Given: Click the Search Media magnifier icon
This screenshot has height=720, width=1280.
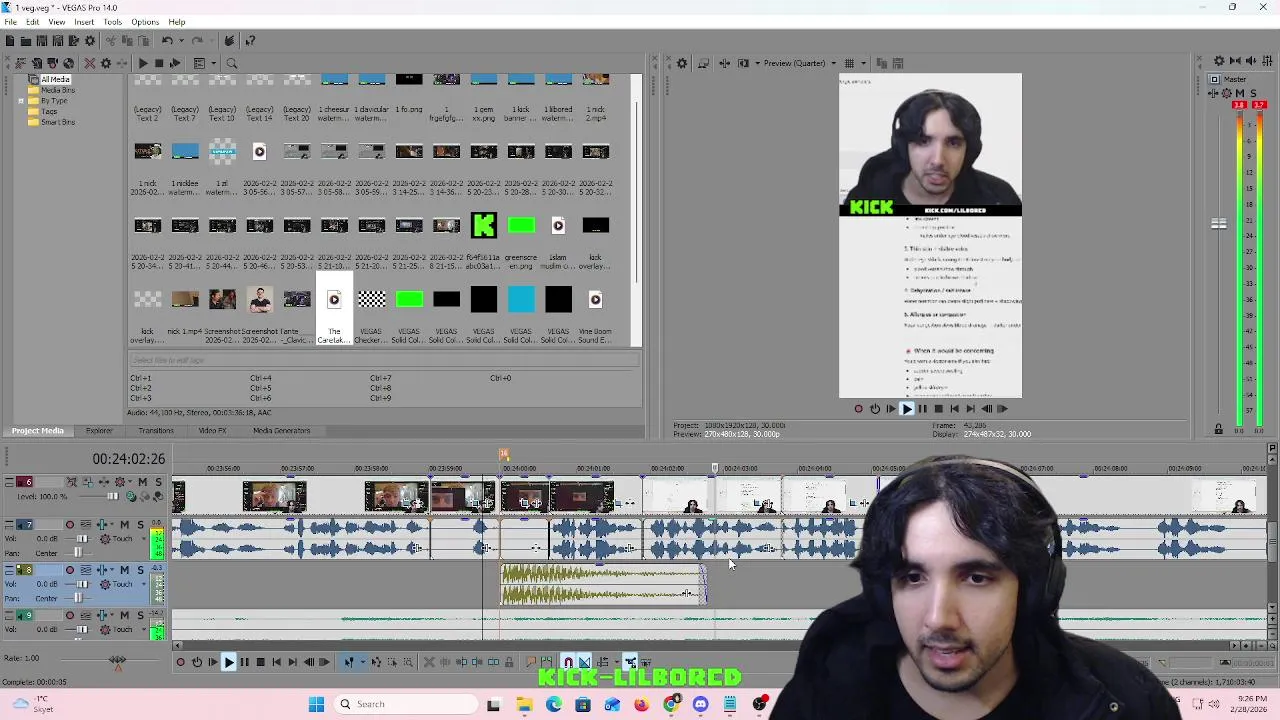Looking at the screenshot, I should (x=232, y=63).
